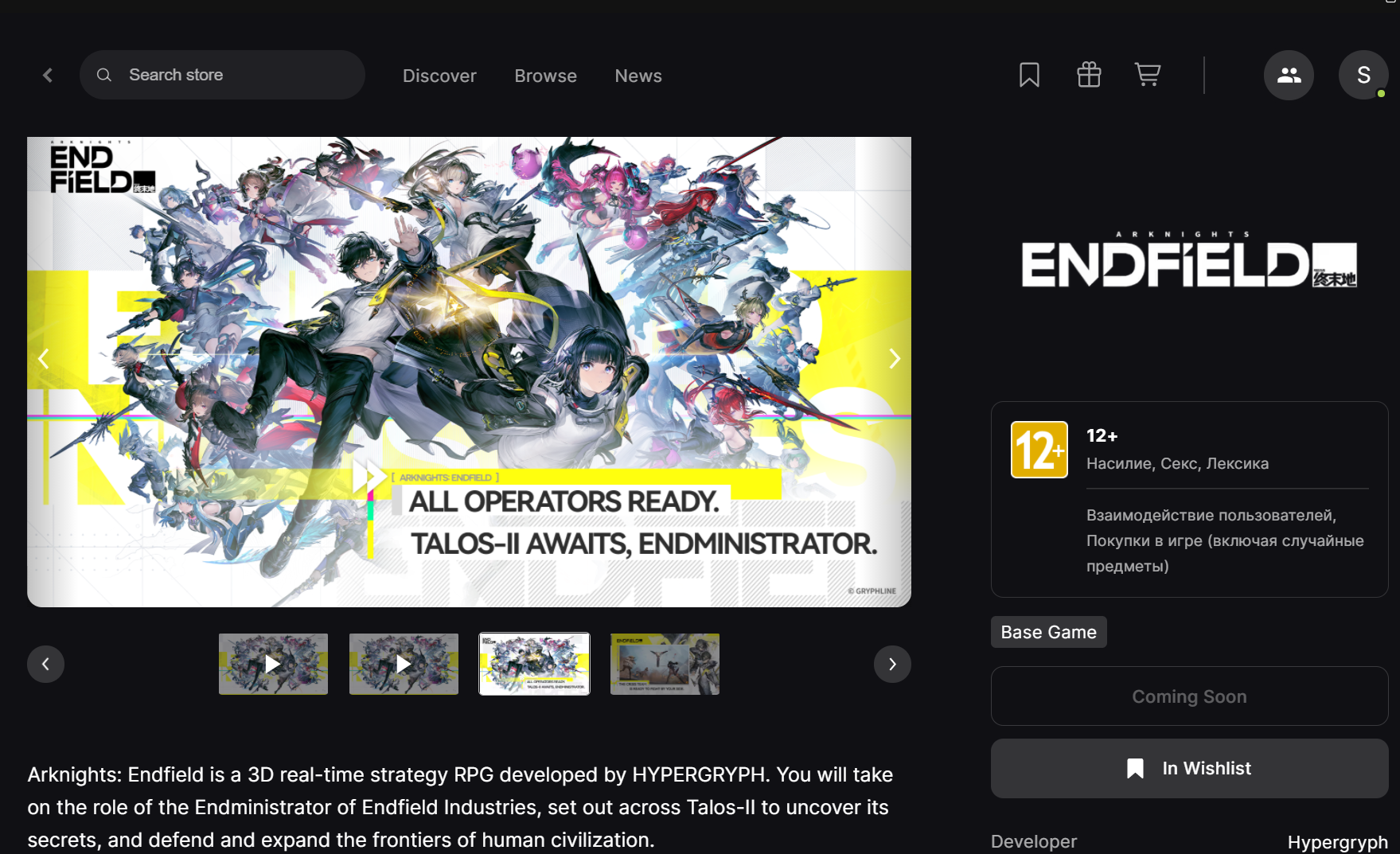Open the Browse tab
This screenshot has height=854, width=1400.
click(x=545, y=76)
